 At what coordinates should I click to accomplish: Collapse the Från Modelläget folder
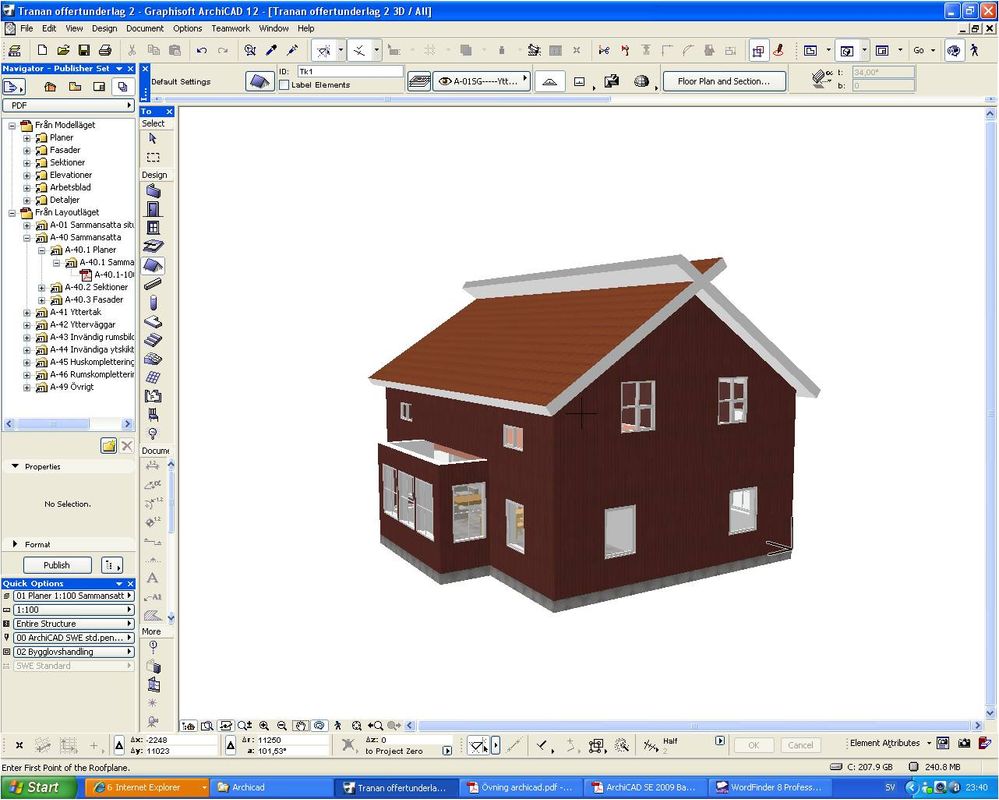(12, 125)
